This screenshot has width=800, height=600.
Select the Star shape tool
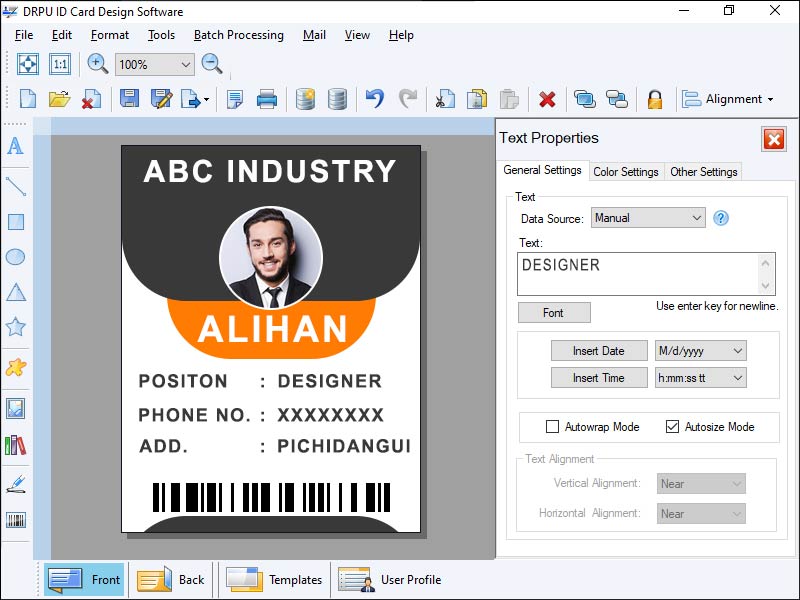16,327
